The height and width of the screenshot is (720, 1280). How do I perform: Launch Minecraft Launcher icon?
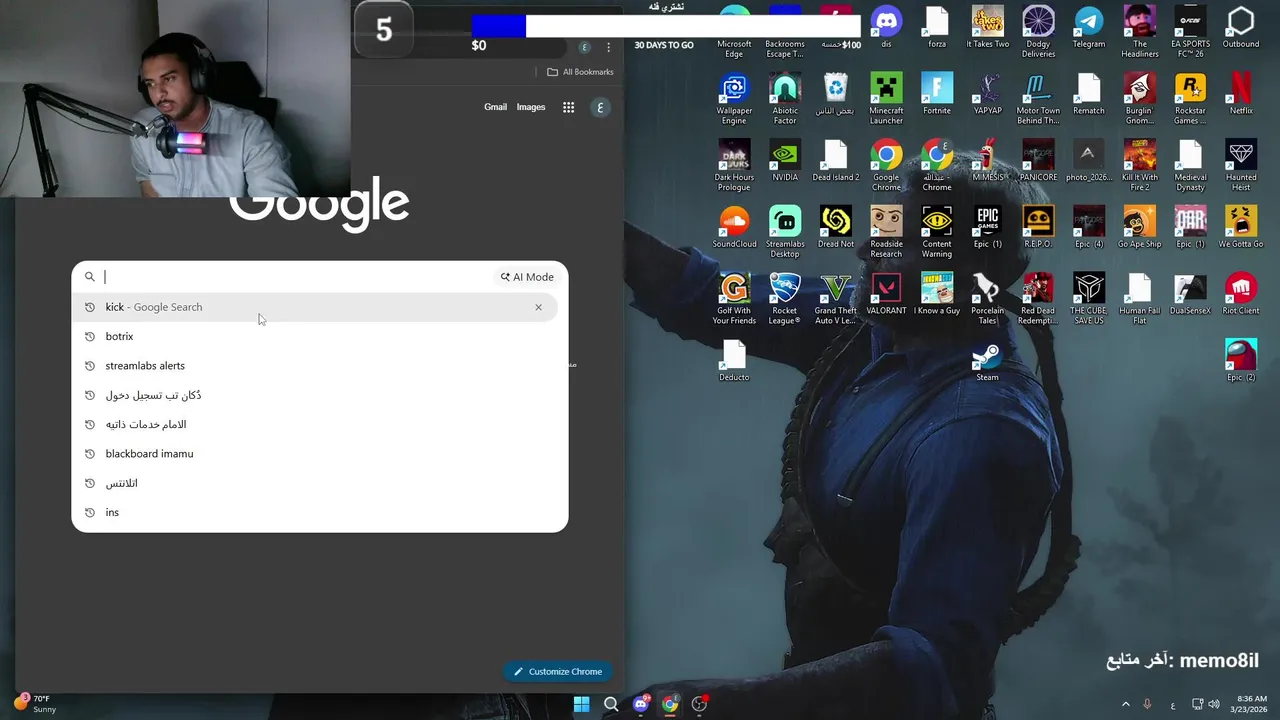(886, 99)
